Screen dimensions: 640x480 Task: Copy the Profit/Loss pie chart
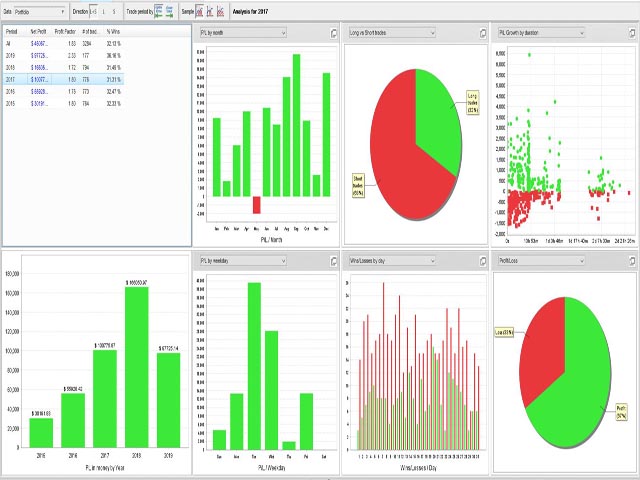632,260
